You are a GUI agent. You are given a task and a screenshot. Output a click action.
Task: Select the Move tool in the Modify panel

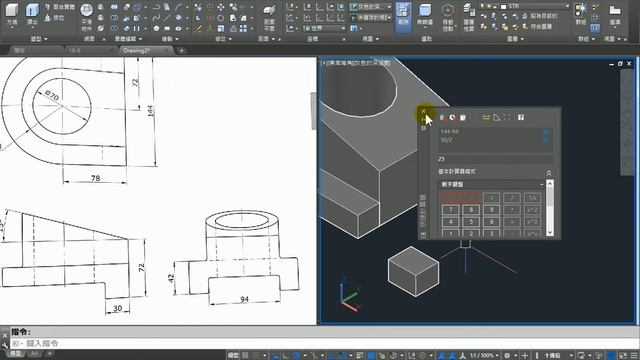(221, 7)
